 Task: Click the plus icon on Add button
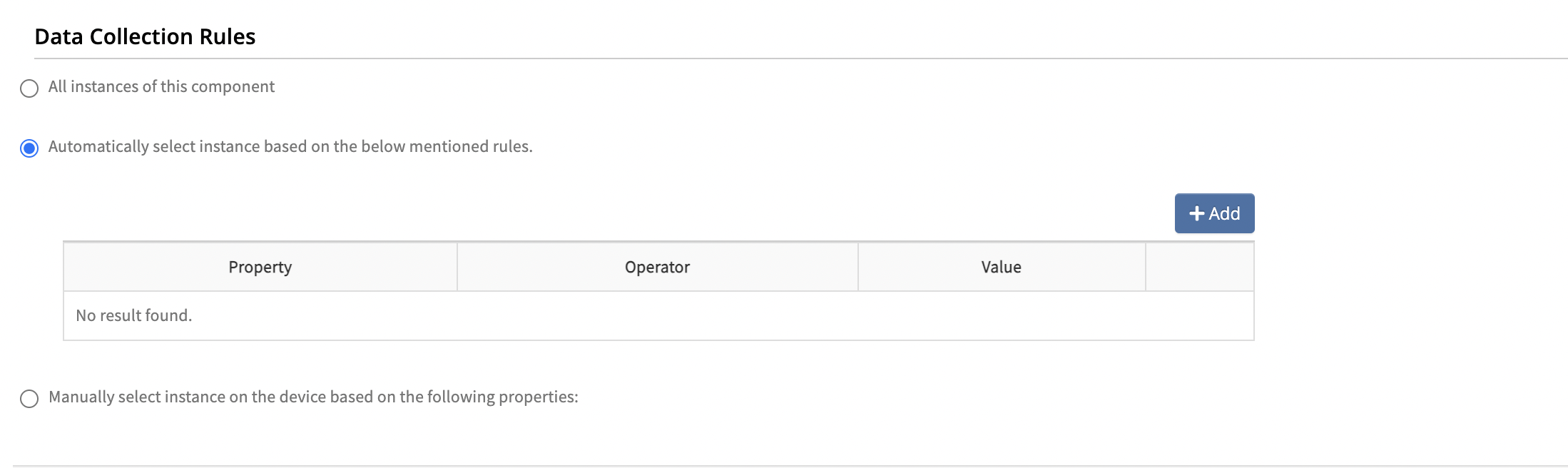click(x=1196, y=213)
